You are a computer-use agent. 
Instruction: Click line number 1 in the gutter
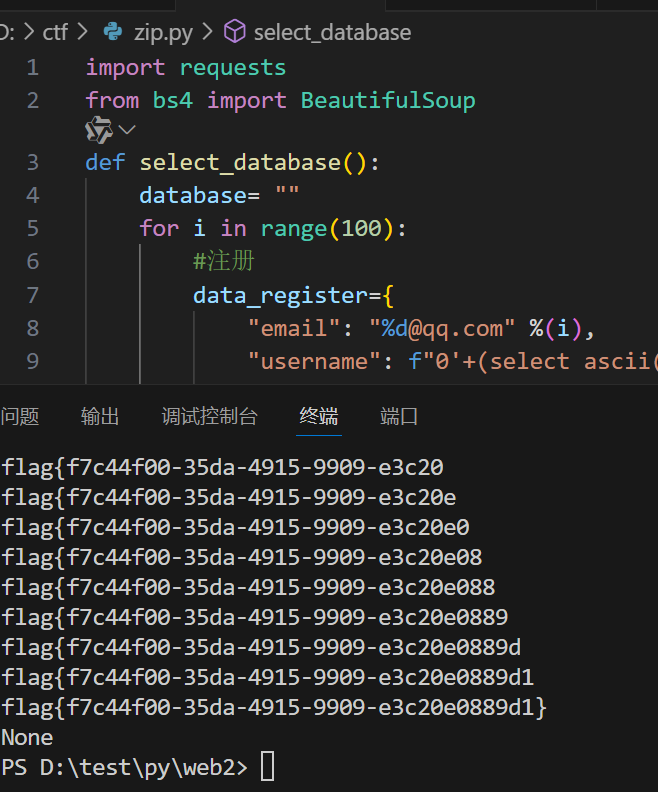click(33, 68)
